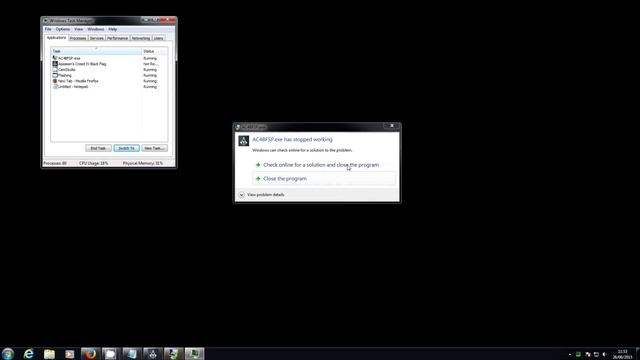Sort by the Task column header
Screen dimensions: 640x360
tap(96, 51)
